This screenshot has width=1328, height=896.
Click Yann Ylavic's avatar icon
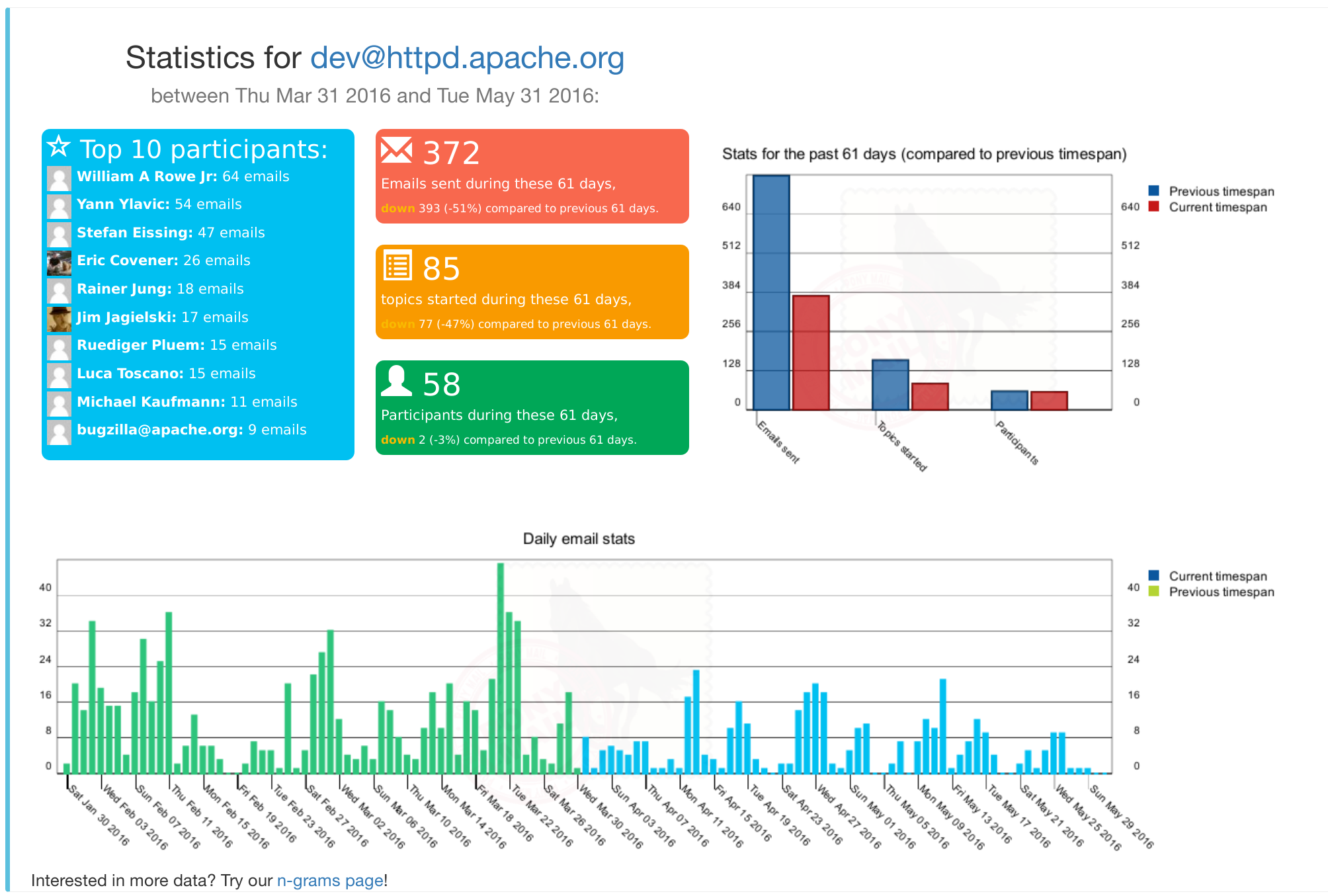(x=59, y=207)
